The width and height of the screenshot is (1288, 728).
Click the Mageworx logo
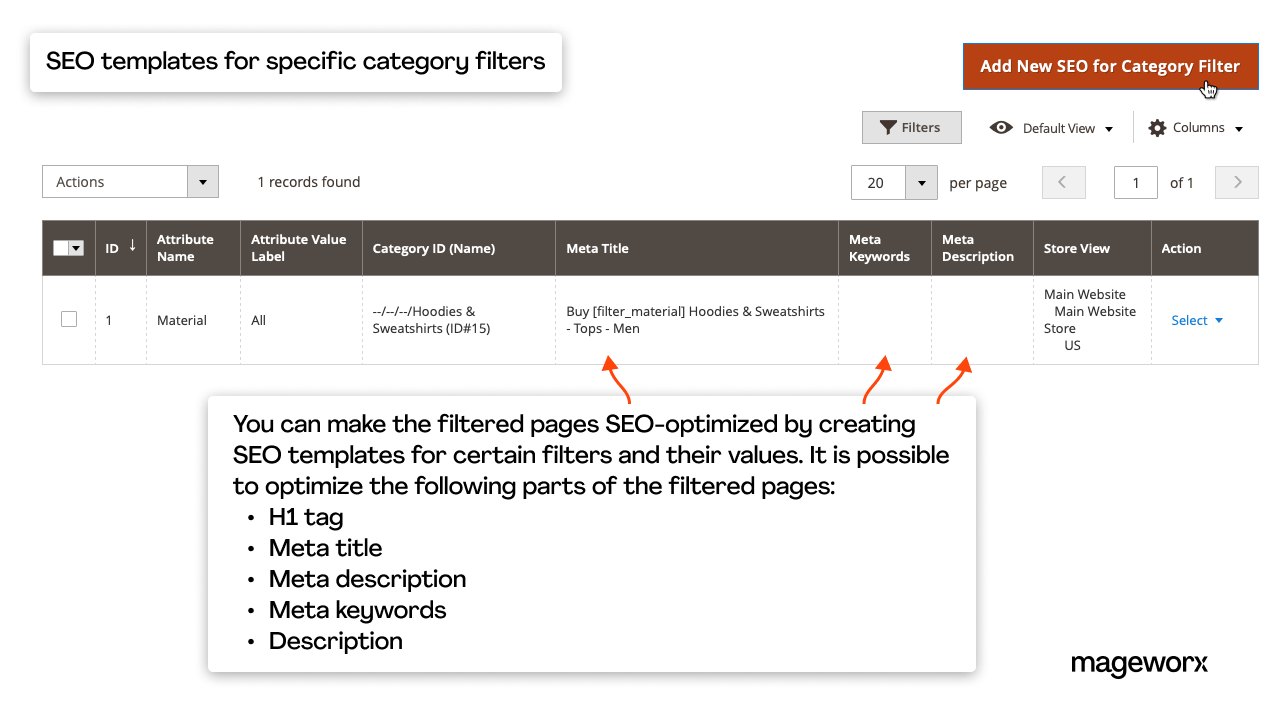point(1139,664)
